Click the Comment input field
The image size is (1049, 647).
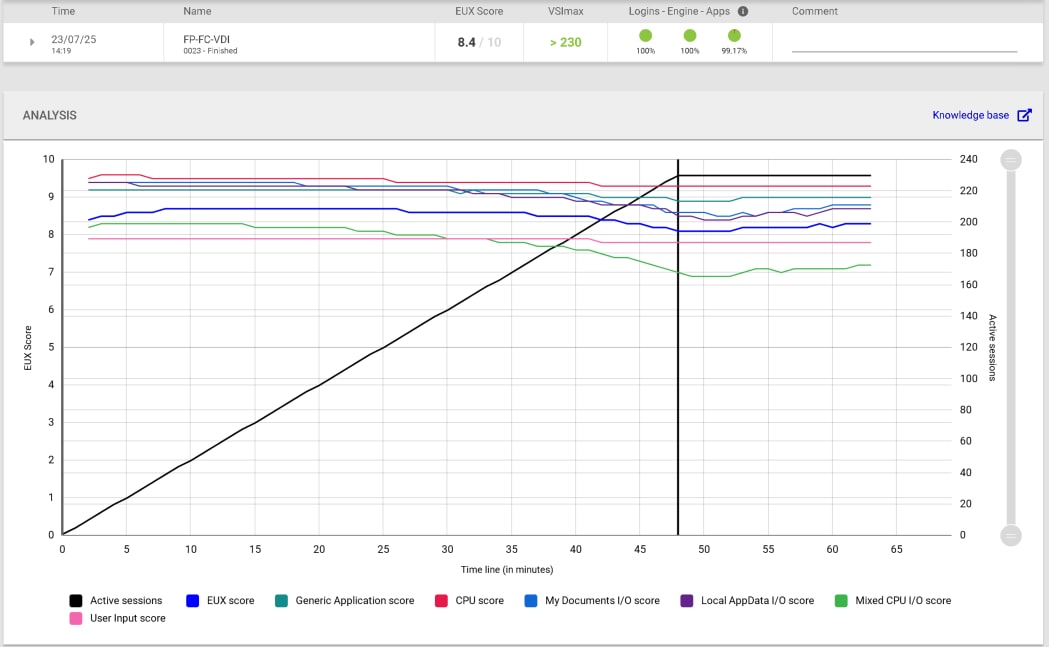point(904,43)
